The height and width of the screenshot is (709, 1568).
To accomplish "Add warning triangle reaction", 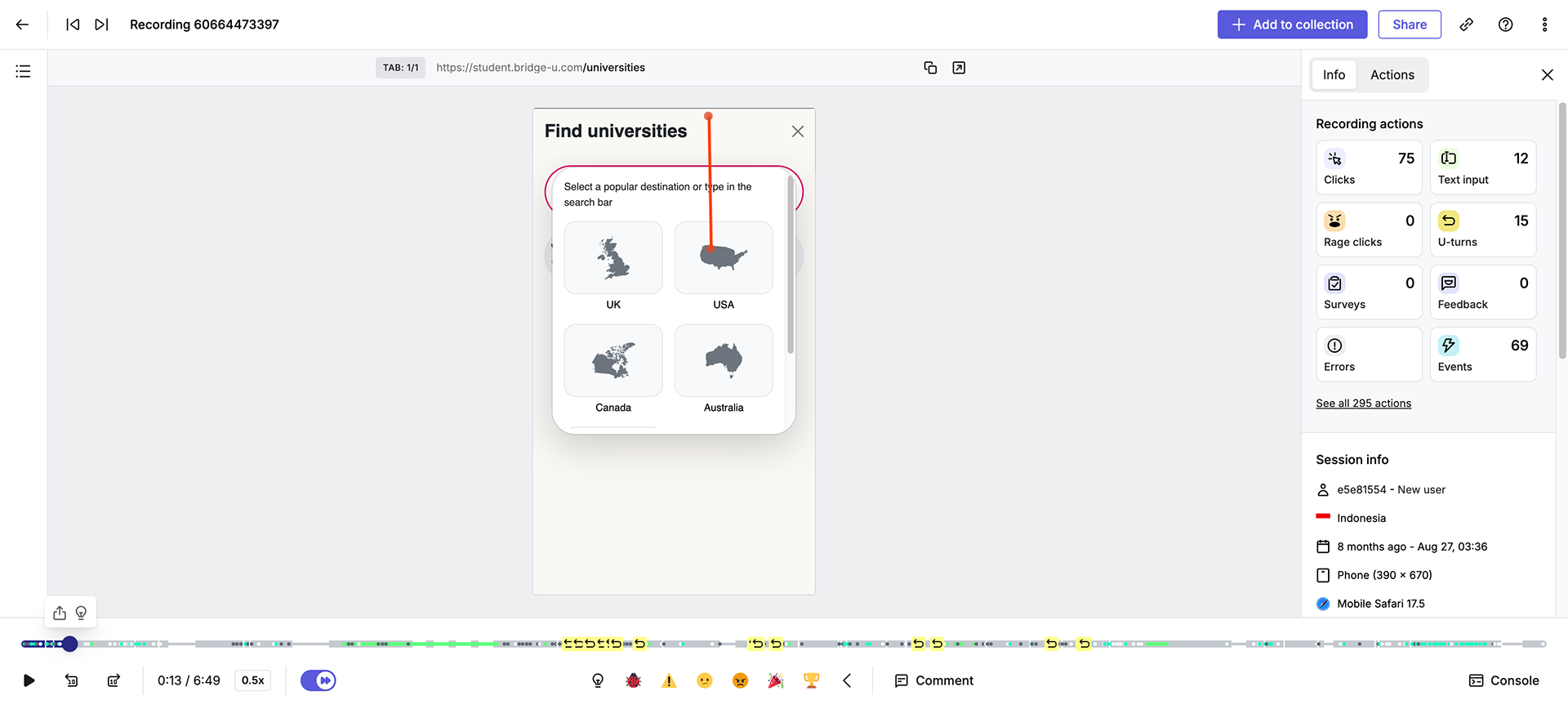I will 669,680.
